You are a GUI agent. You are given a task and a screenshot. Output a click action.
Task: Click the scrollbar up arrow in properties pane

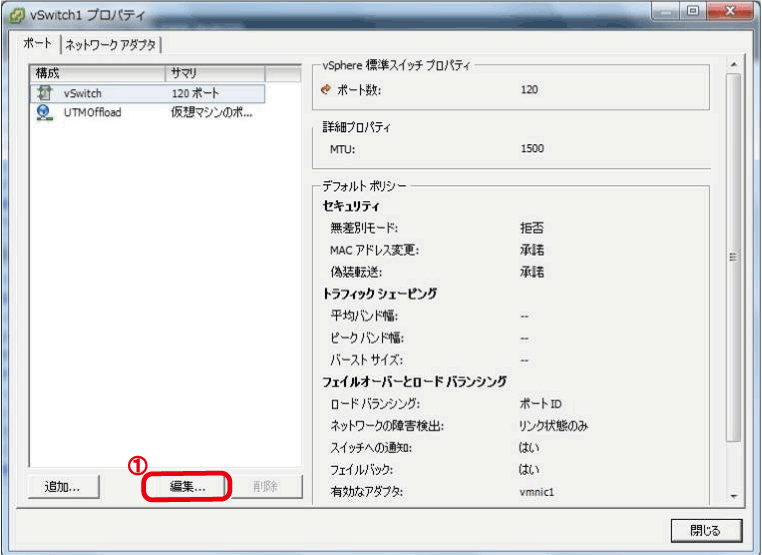coord(733,66)
